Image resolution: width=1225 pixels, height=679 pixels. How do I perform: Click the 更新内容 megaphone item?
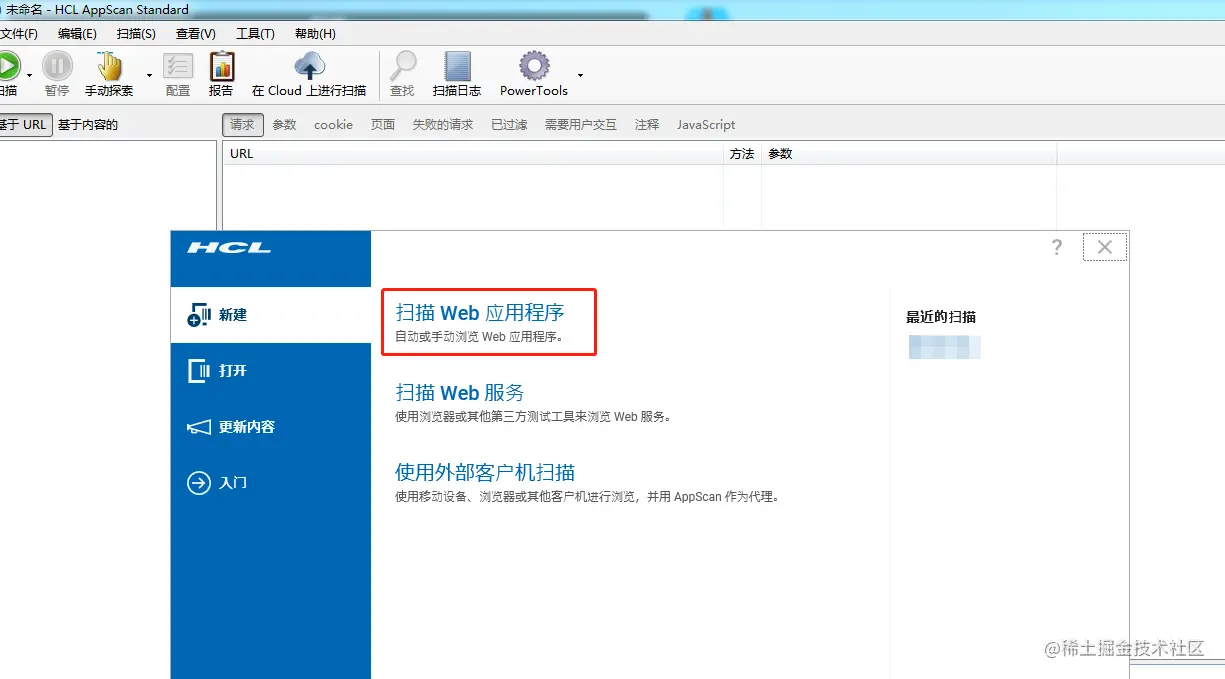coord(271,427)
